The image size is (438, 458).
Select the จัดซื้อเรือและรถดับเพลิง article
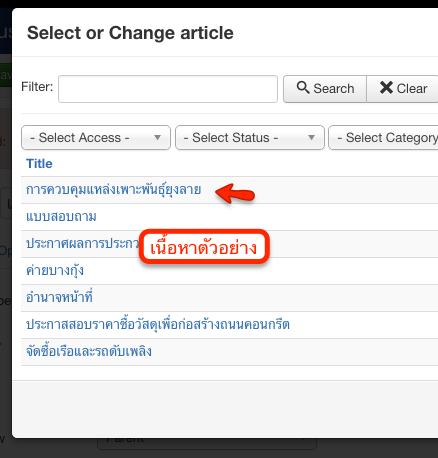coord(89,351)
